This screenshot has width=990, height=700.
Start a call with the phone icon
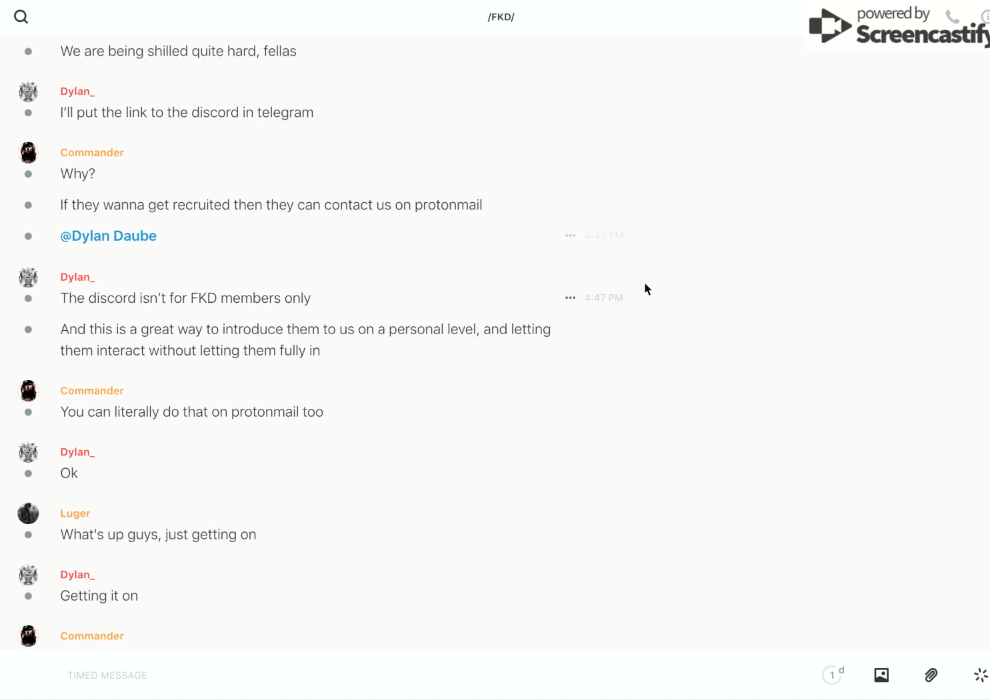pos(952,17)
